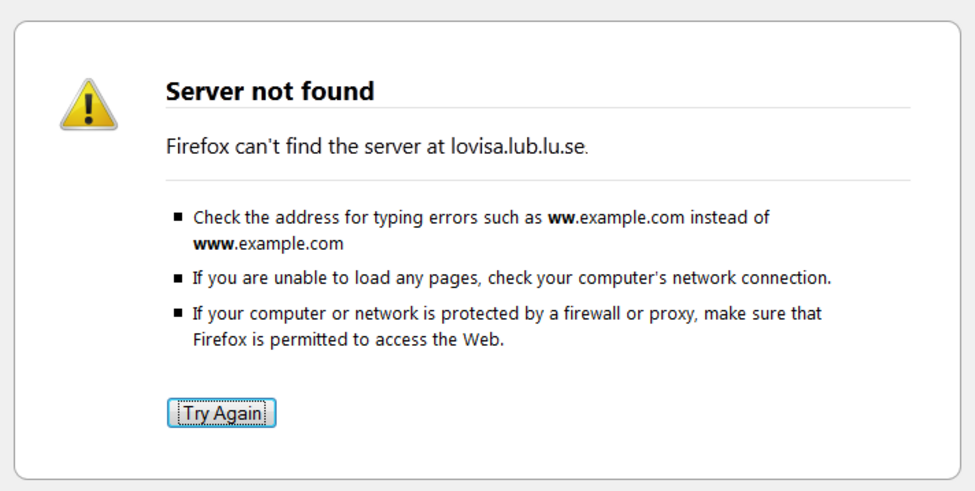Click the firewall or proxy tip sentence
The height and width of the screenshot is (491, 975).
tap(507, 326)
